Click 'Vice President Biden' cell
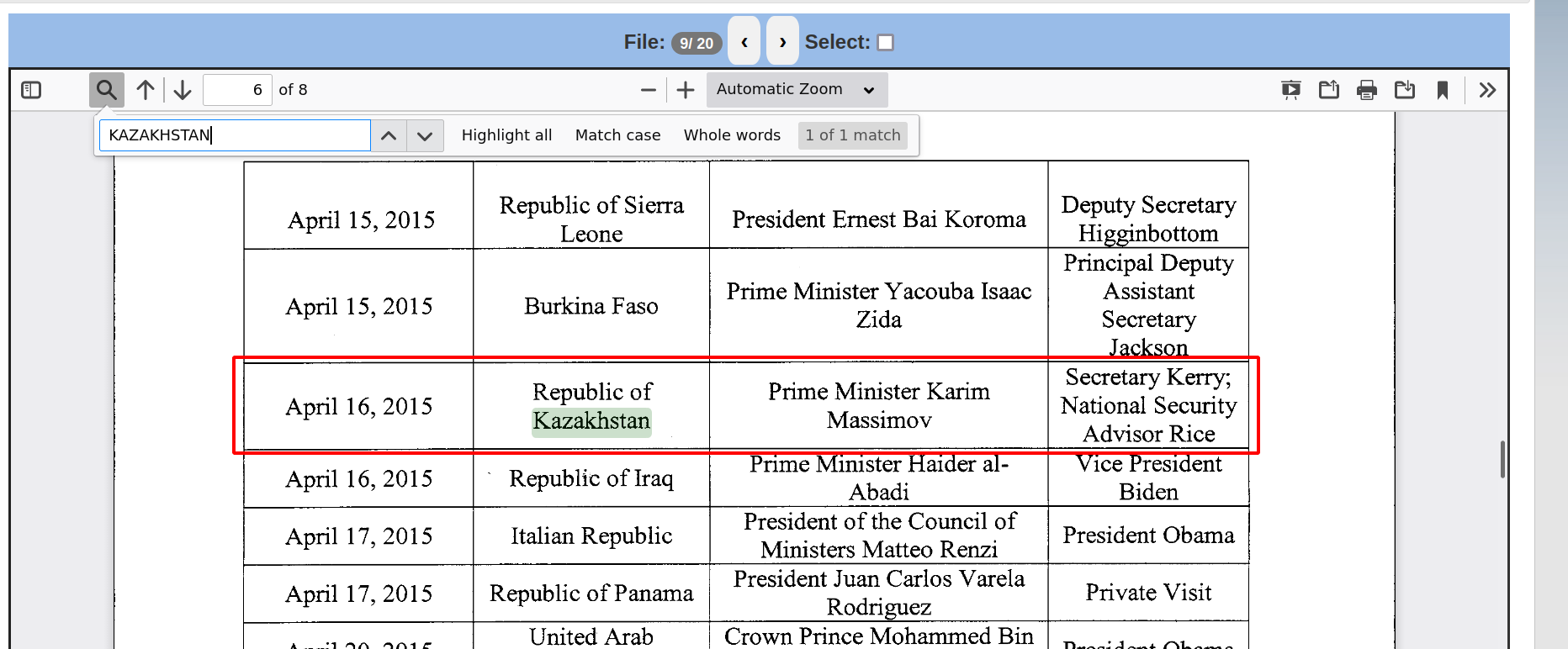This screenshot has height=649, width=1568. pos(1148,478)
